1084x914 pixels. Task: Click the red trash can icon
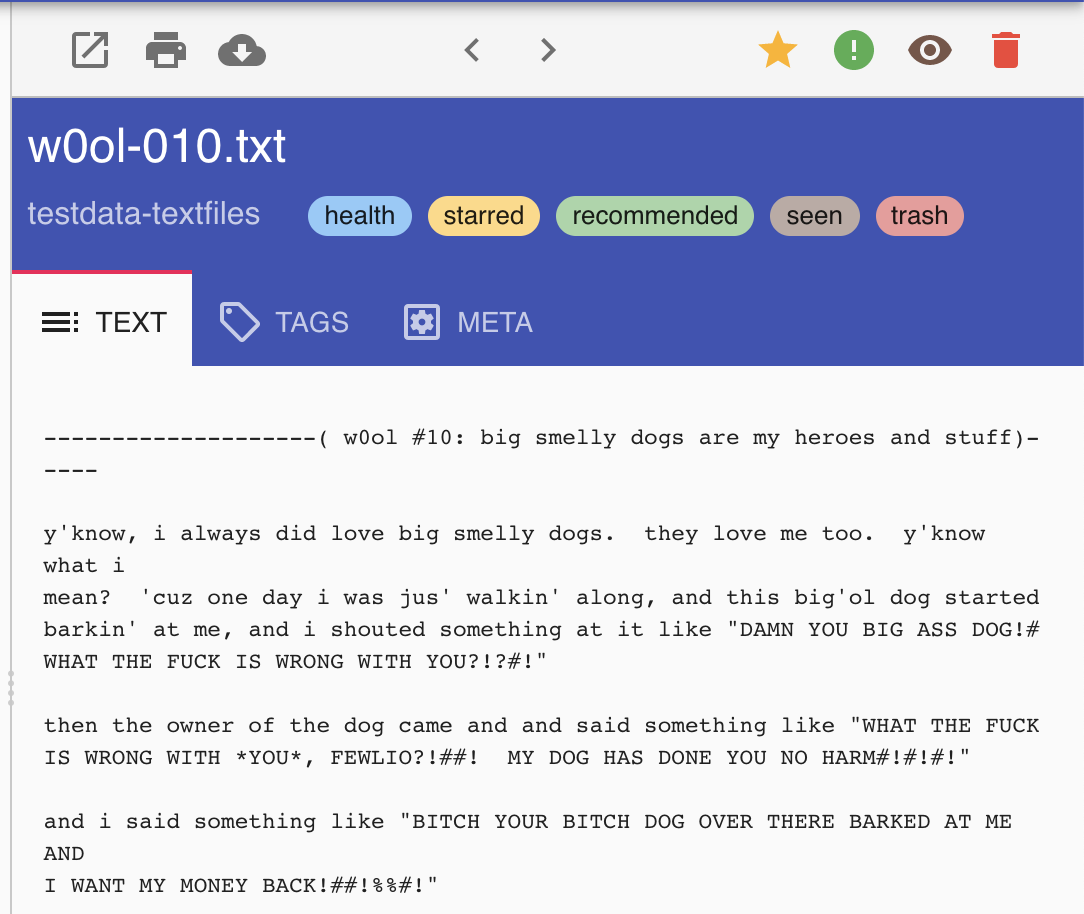1005,50
